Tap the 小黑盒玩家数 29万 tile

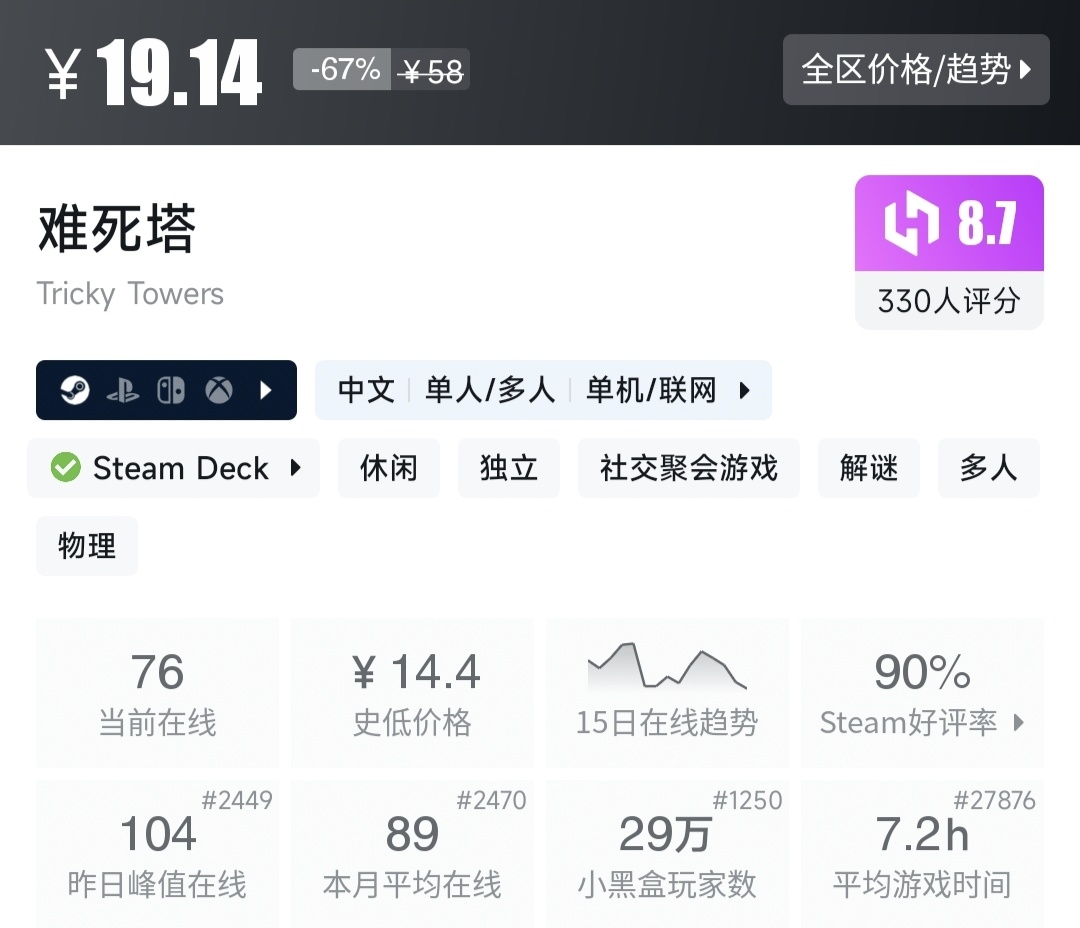tap(667, 855)
